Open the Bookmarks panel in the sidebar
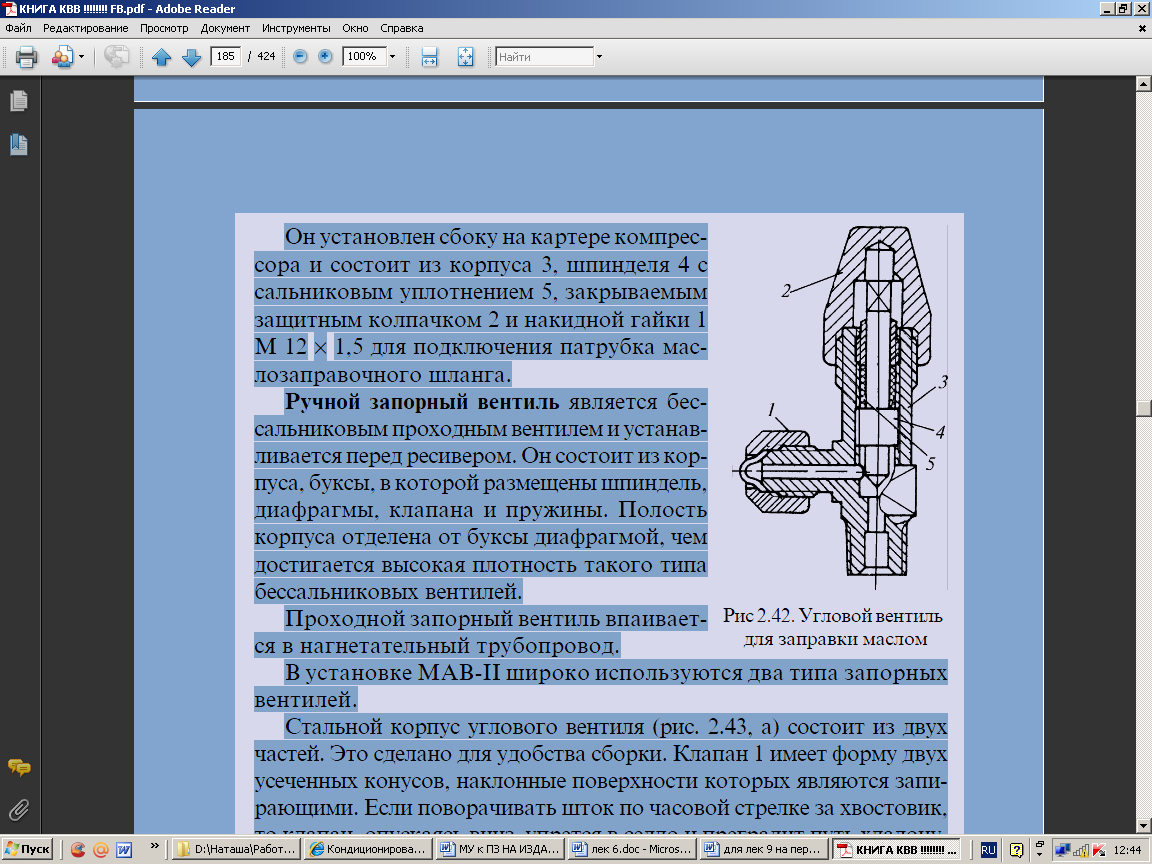Viewport: 1152px width, 864px height. pyautogui.click(x=18, y=144)
